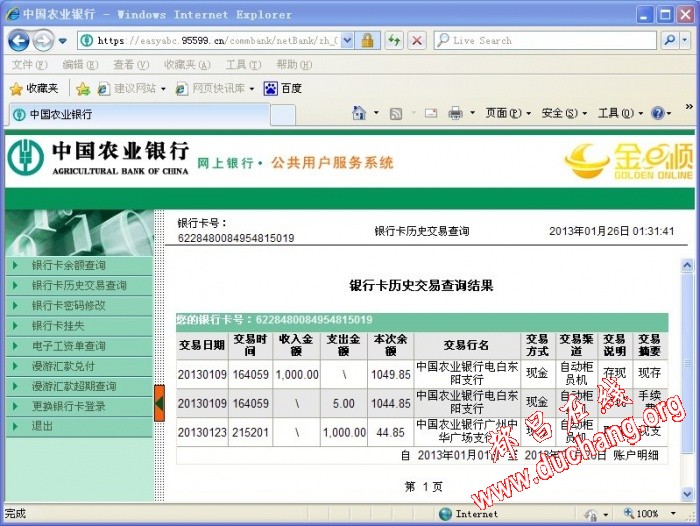Image resolution: width=700 pixels, height=526 pixels.
Task: Expand the Print options dropdown arrow
Action: (473, 113)
